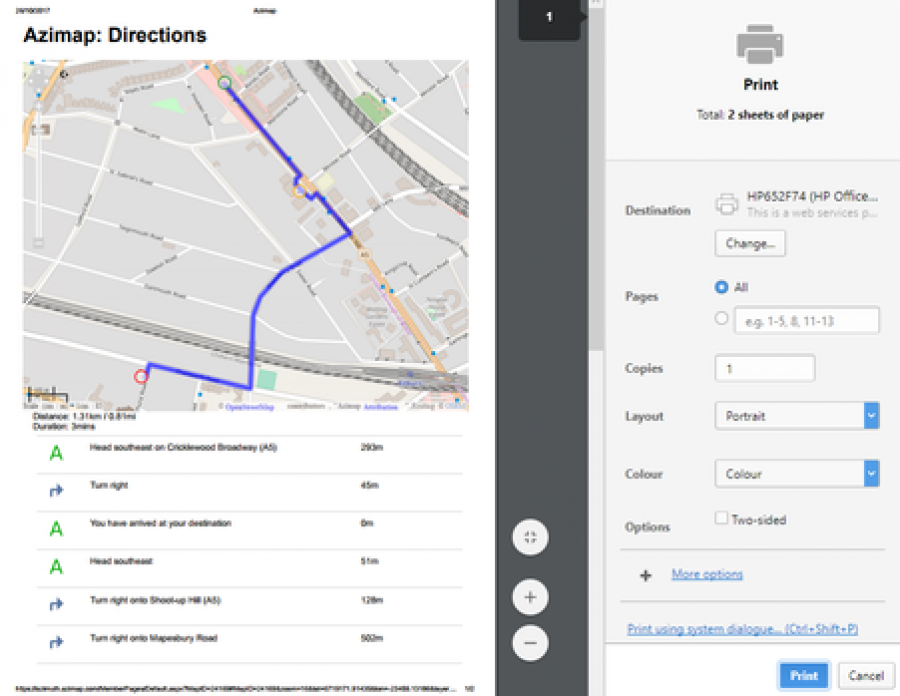Zoom out on print preview
900x696 pixels.
(530, 643)
